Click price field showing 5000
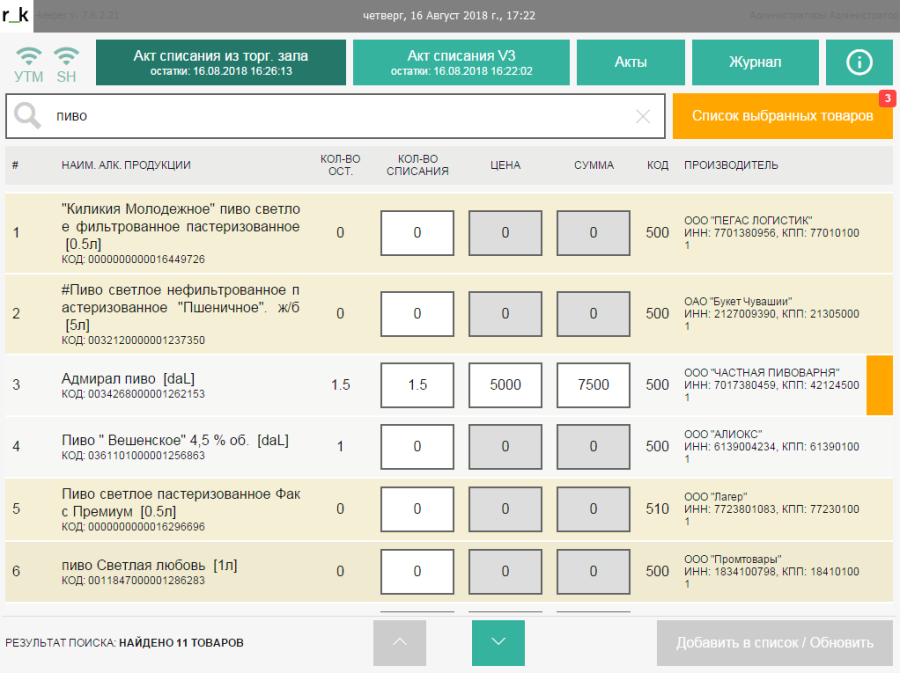 (x=505, y=385)
